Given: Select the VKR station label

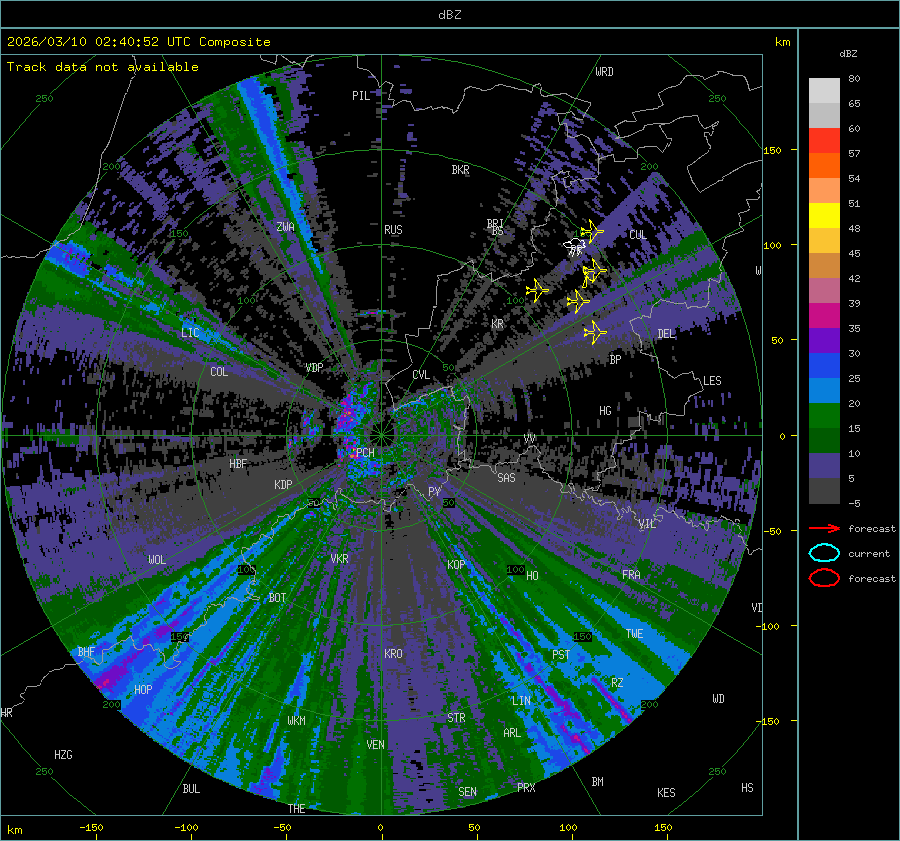Looking at the screenshot, I should 339,559.
